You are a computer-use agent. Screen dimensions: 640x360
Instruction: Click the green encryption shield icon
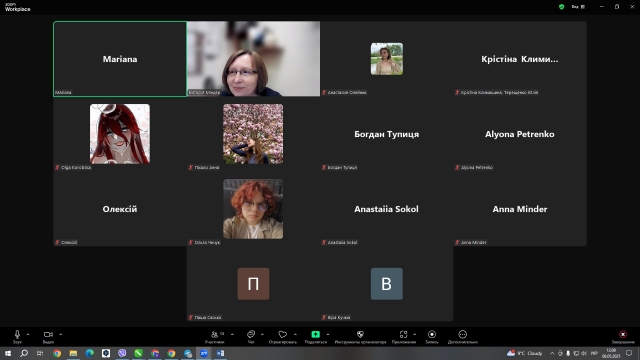[562, 7]
